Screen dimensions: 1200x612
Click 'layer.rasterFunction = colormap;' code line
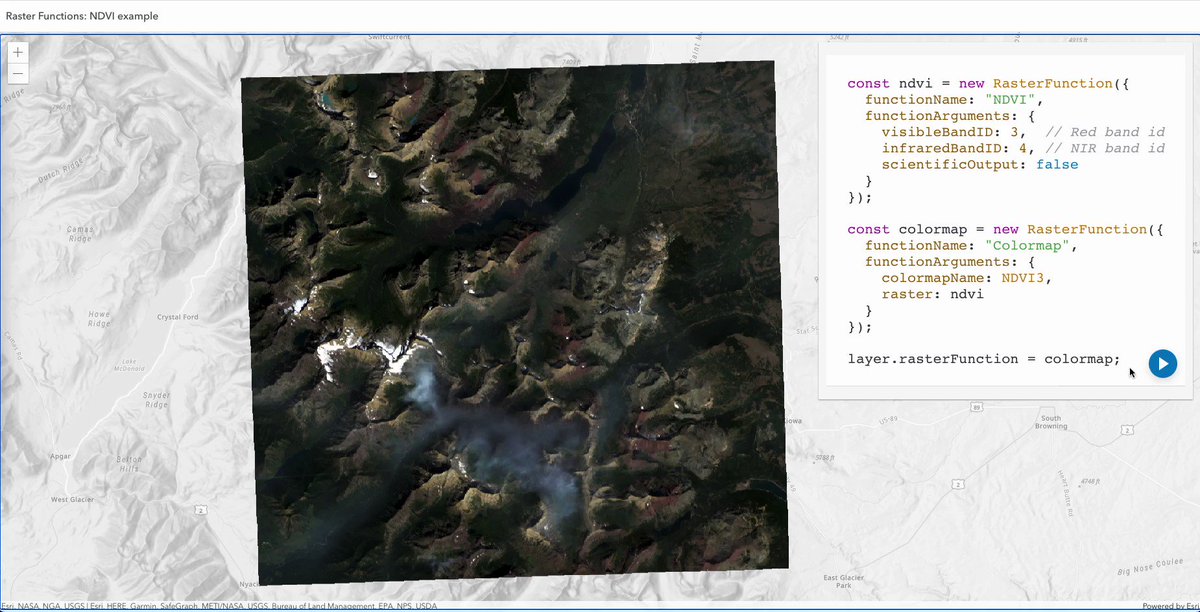[984, 358]
